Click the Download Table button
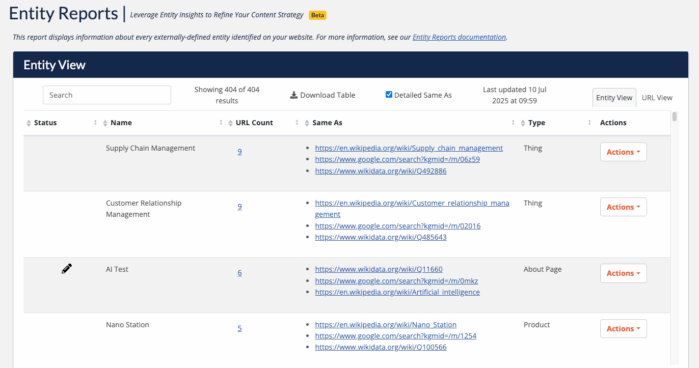699x368 pixels. click(323, 95)
